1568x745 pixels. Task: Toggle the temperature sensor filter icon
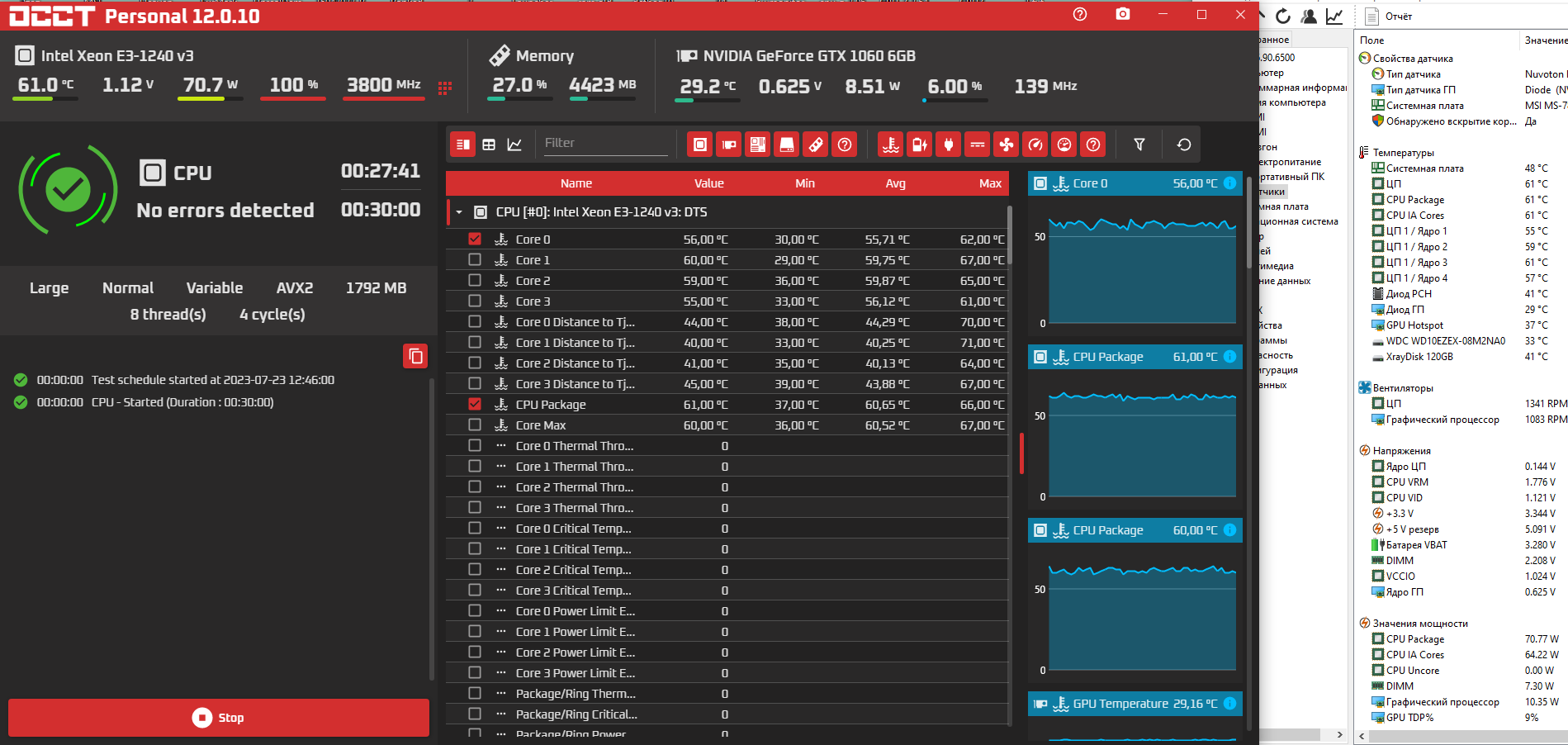(x=891, y=145)
